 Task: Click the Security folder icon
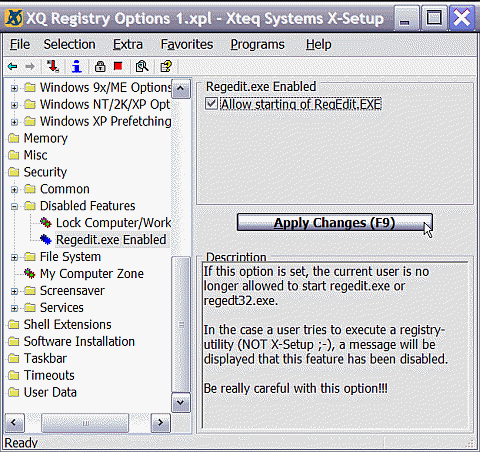pyautogui.click(x=14, y=172)
